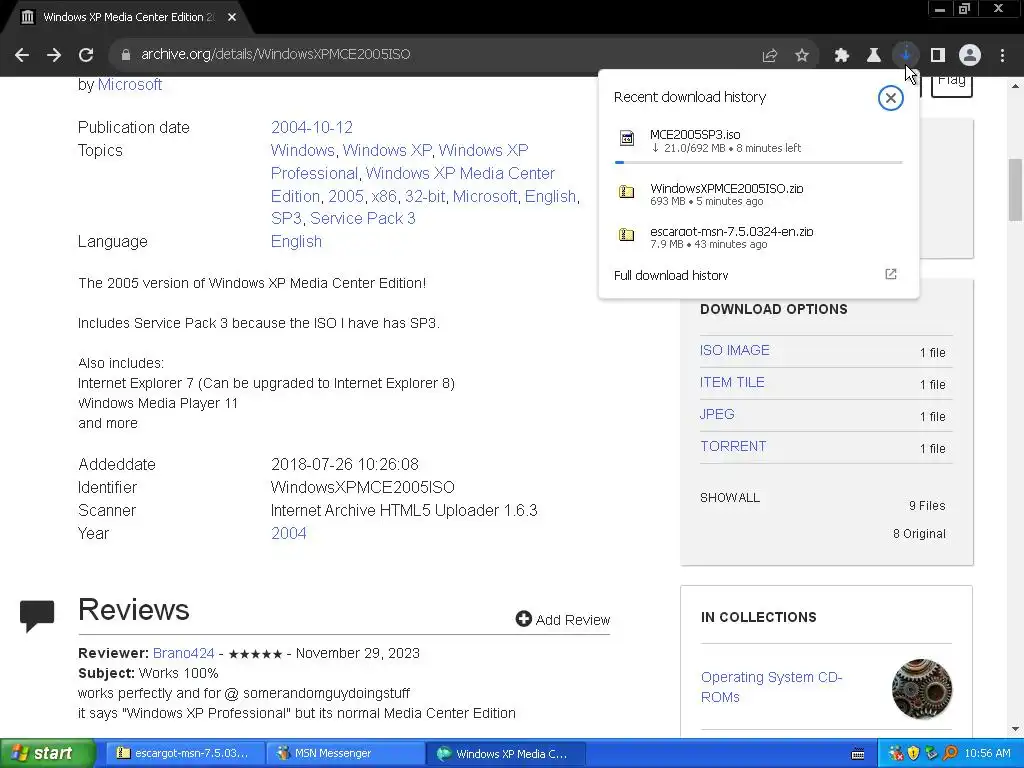Open the English language link
The image size is (1024, 768).
(296, 242)
